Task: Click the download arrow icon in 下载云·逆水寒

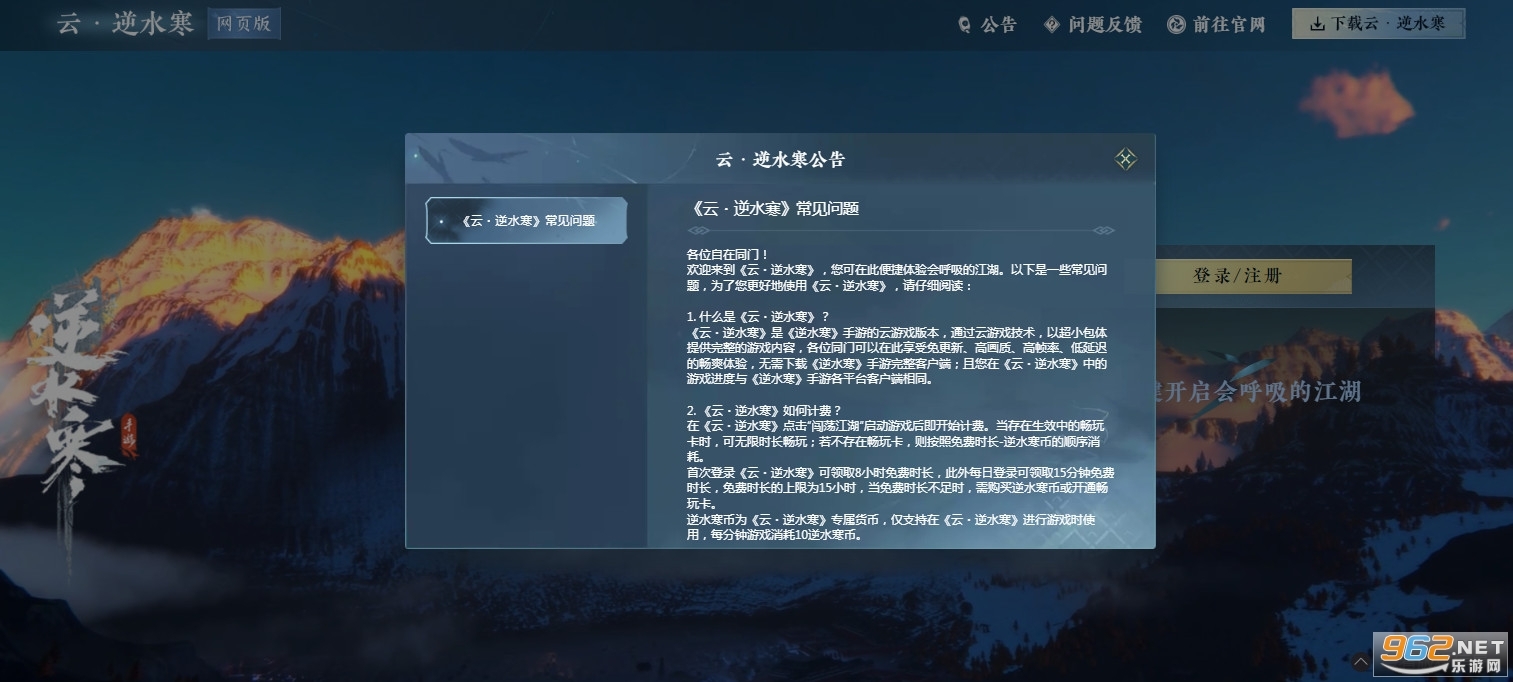Action: point(1317,24)
